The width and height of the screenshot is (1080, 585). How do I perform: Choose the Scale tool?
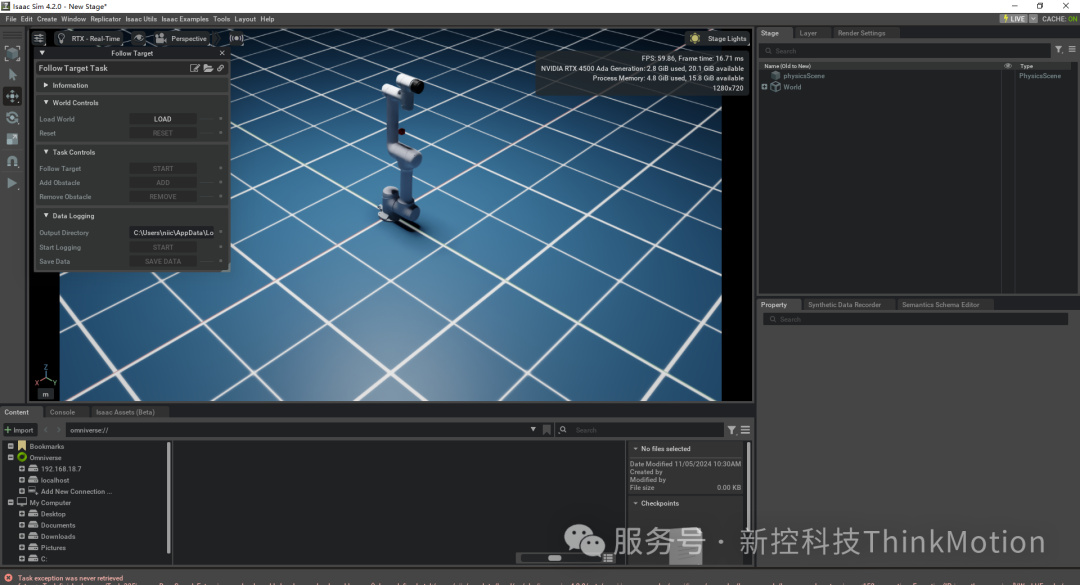(12, 139)
